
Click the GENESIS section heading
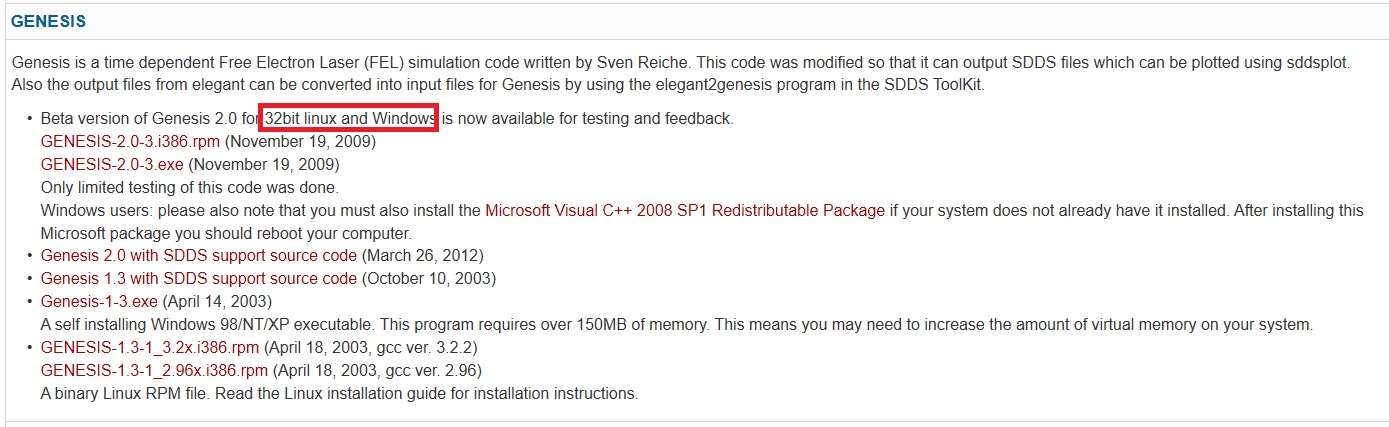[x=48, y=21]
